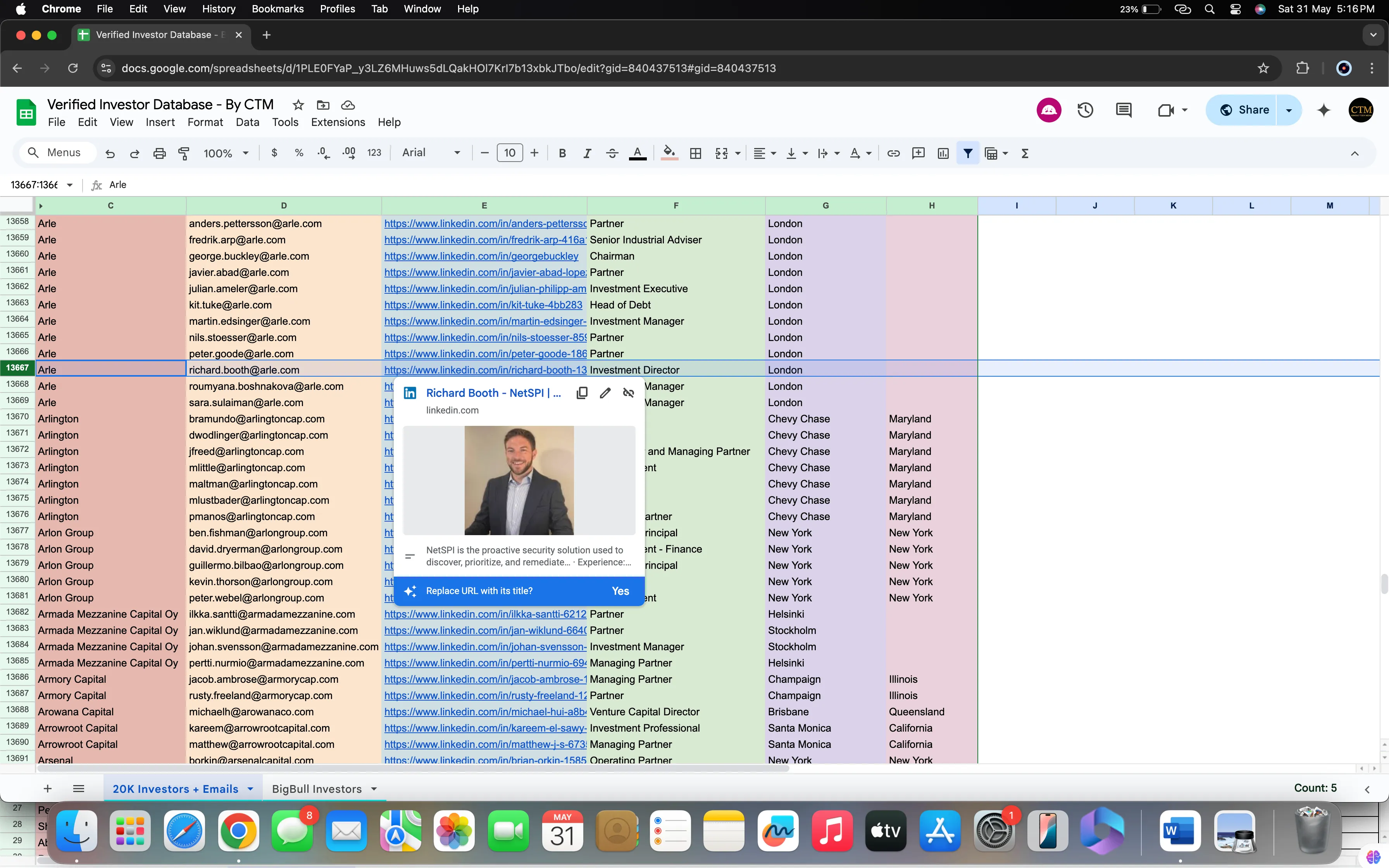The height and width of the screenshot is (868, 1389).
Task: Expand 20K Investors + Emails tab arrow
Action: point(250,789)
